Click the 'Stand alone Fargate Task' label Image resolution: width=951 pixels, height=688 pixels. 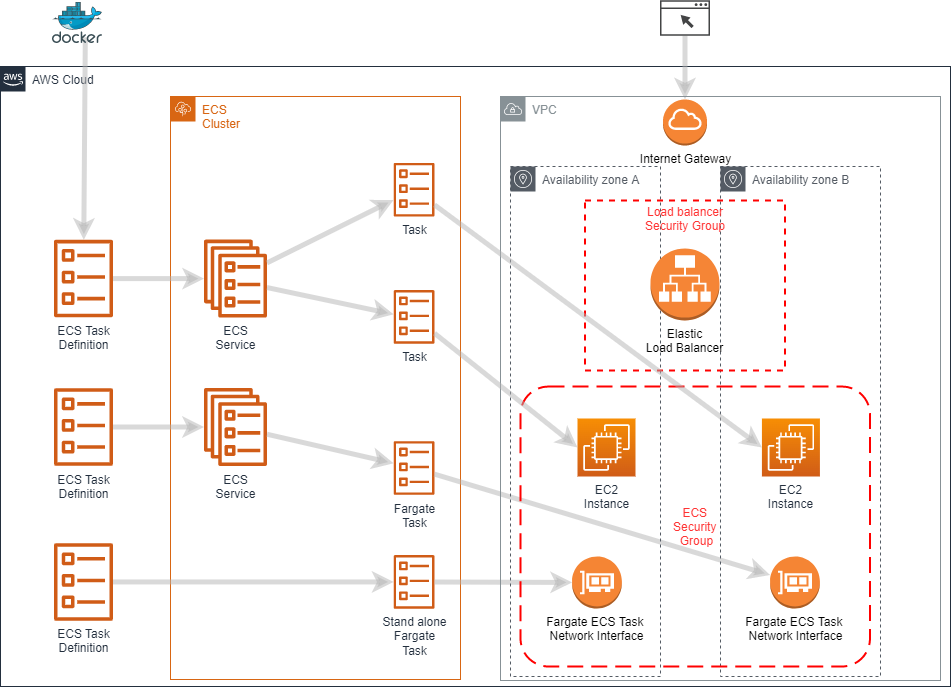pos(414,636)
